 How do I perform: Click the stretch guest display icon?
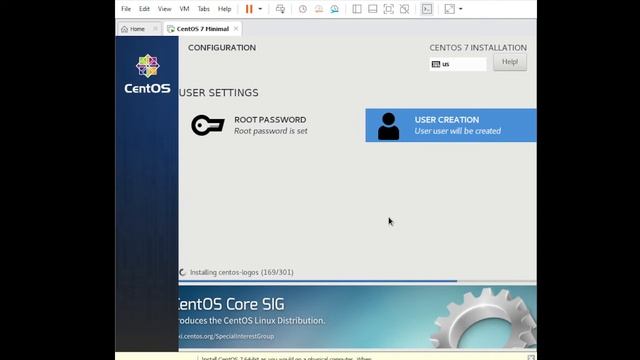[449, 9]
